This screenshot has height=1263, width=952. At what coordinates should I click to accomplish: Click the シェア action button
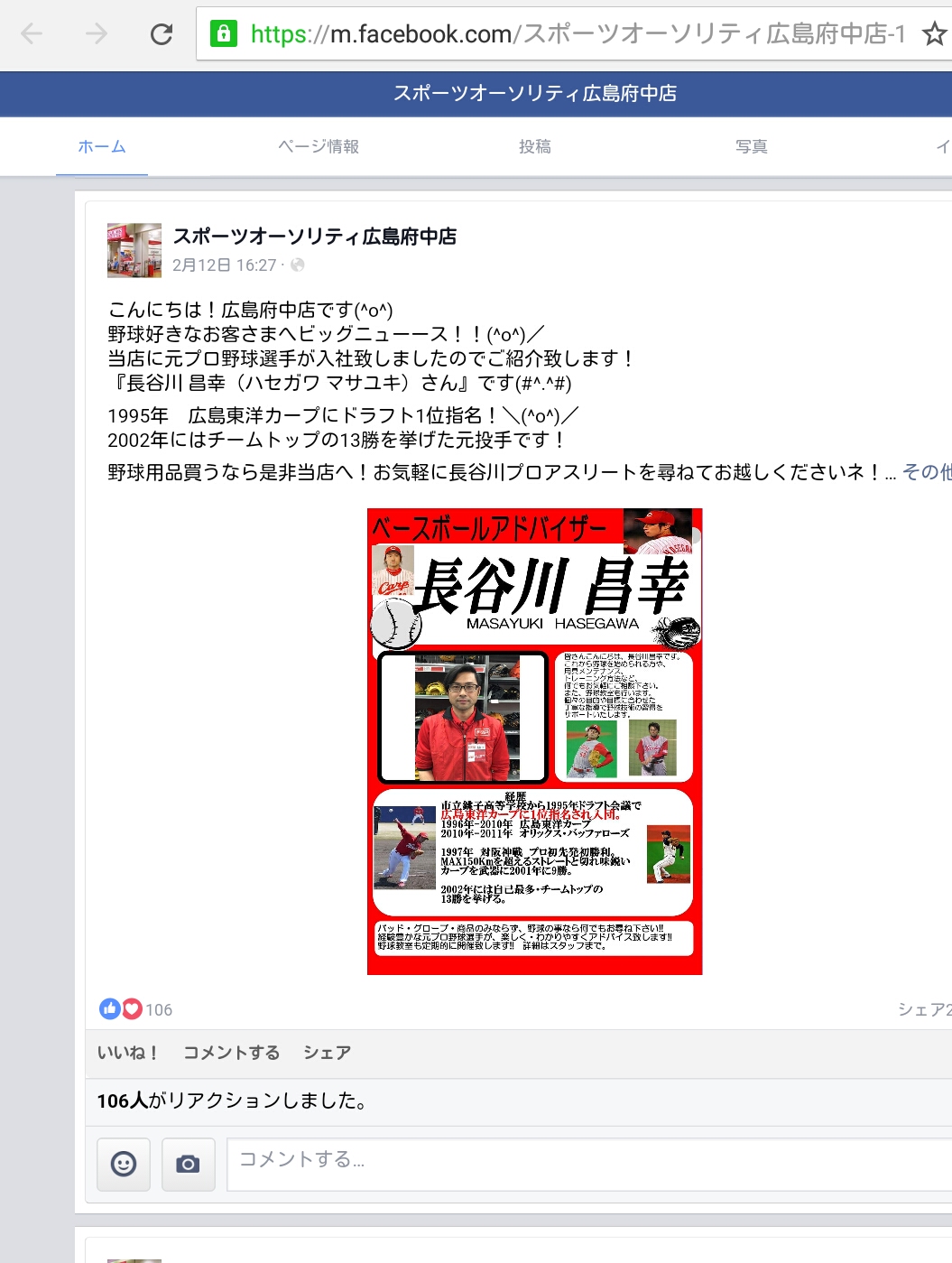point(327,1053)
